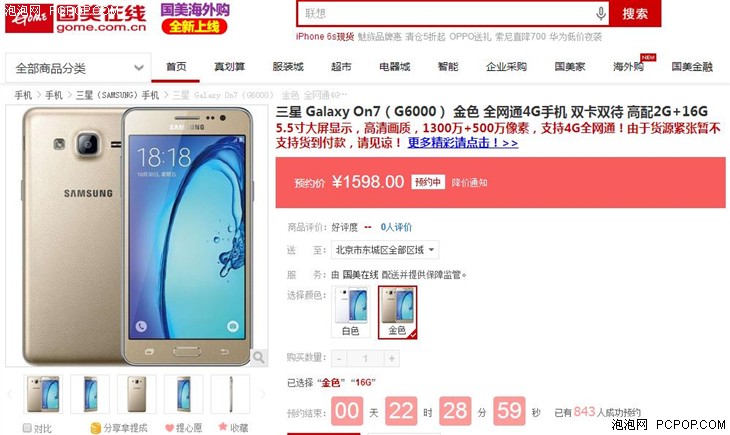Show previous thumbnails with left arrow
This screenshot has width=730, height=435.
click(10, 394)
